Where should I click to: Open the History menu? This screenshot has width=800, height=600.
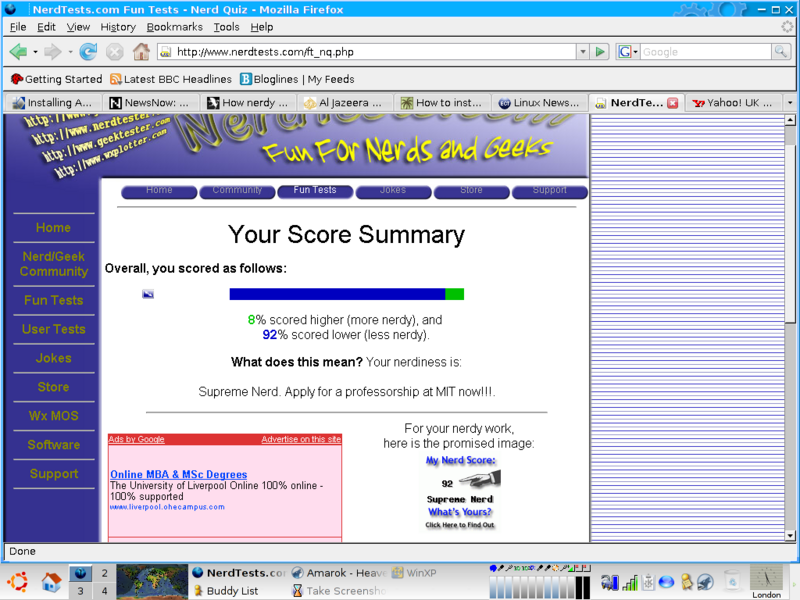pos(118,27)
